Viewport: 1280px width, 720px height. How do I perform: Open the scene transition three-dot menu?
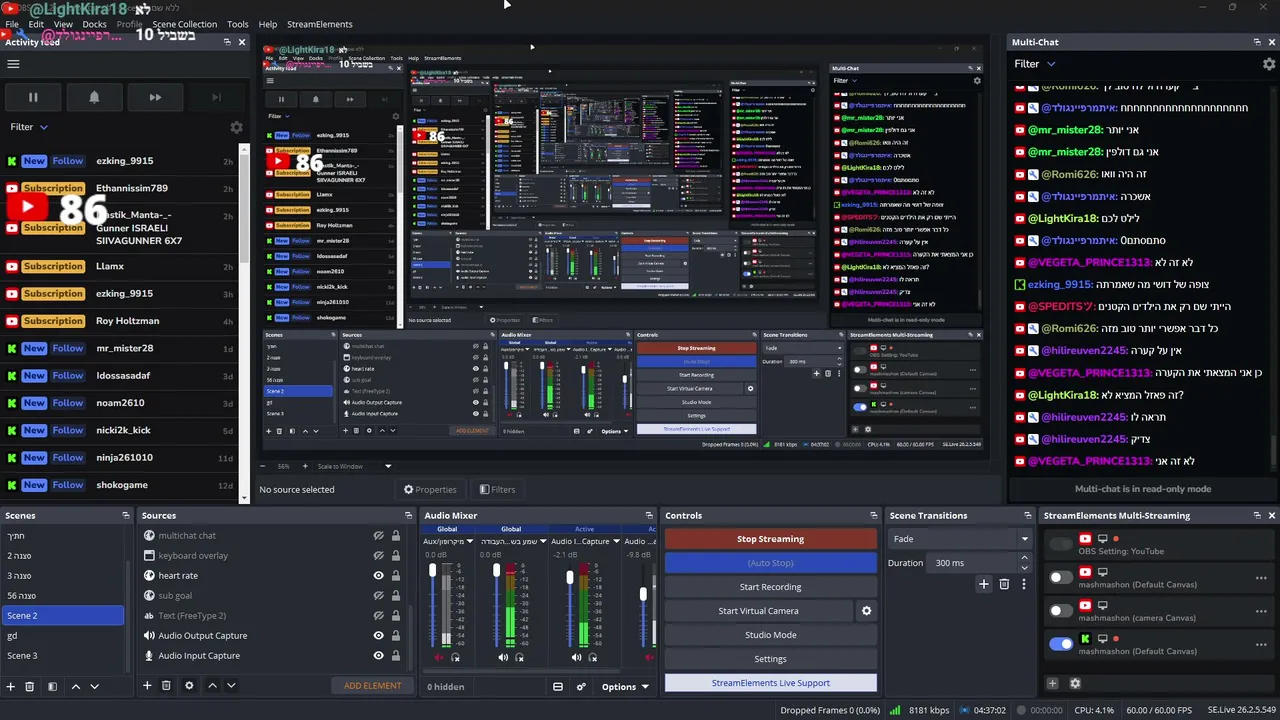coord(1023,584)
